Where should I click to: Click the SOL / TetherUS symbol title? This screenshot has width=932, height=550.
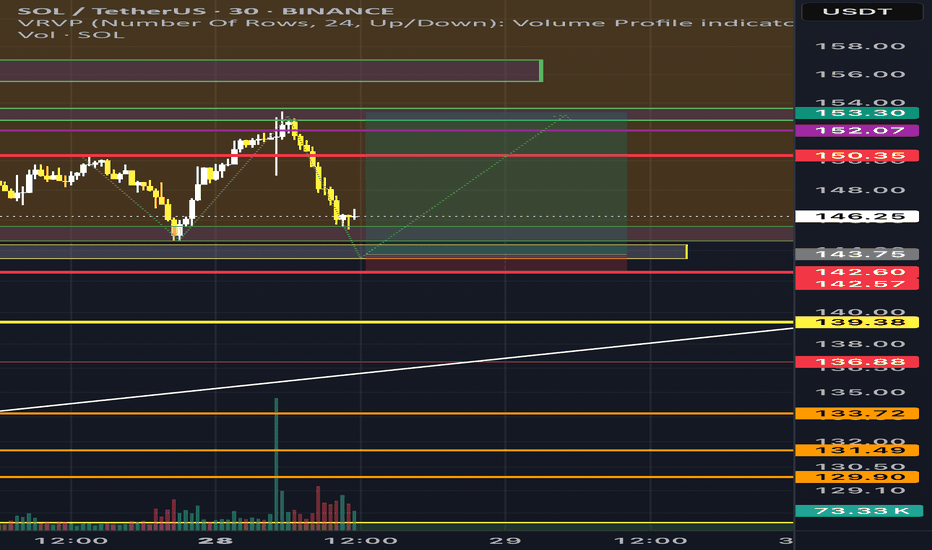point(206,11)
